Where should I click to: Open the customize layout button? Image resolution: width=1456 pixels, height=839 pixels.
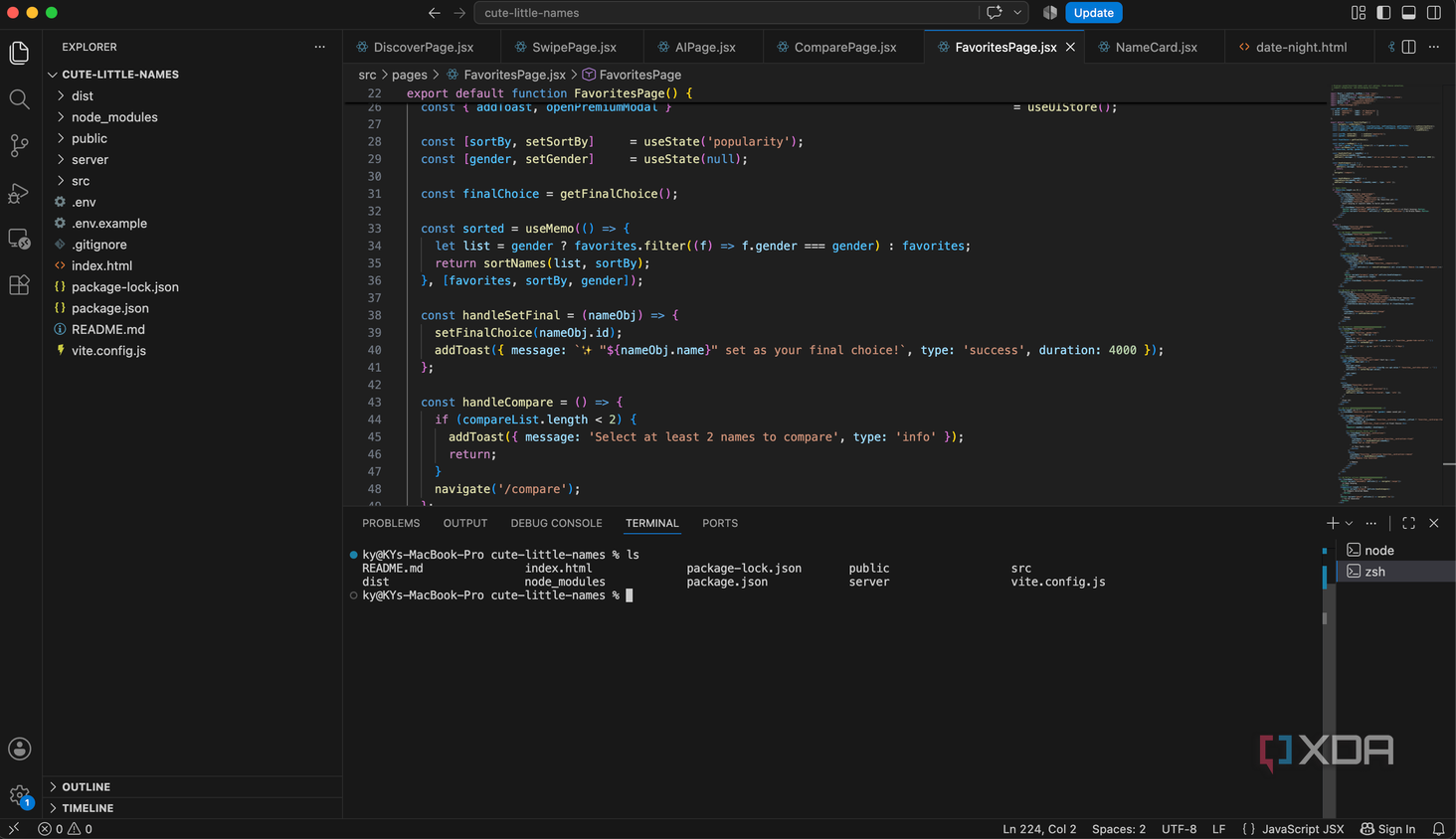pos(1359,13)
